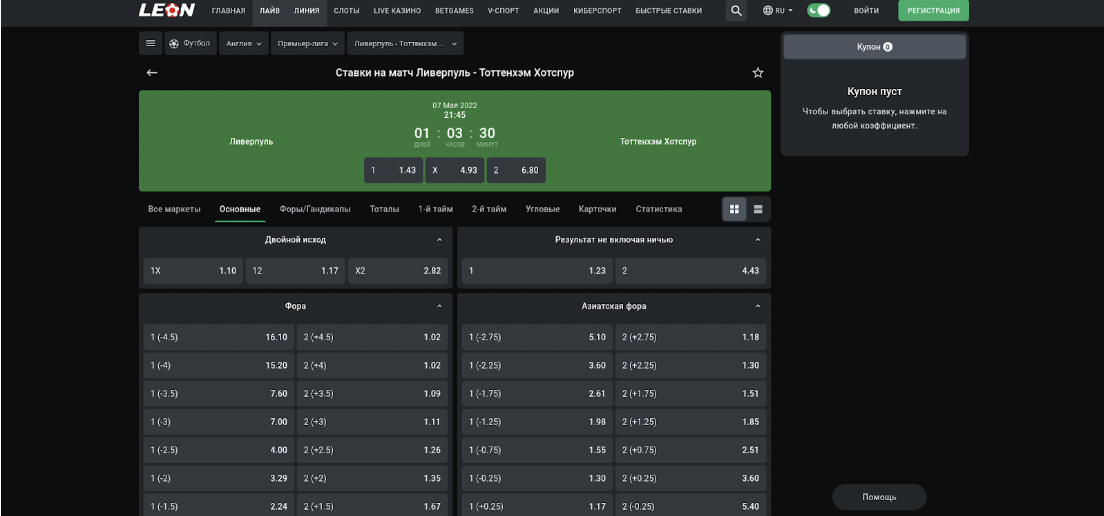Collapse the Двойной исход section
Viewport: 1104px width, 516px height.
pyautogui.click(x=439, y=239)
